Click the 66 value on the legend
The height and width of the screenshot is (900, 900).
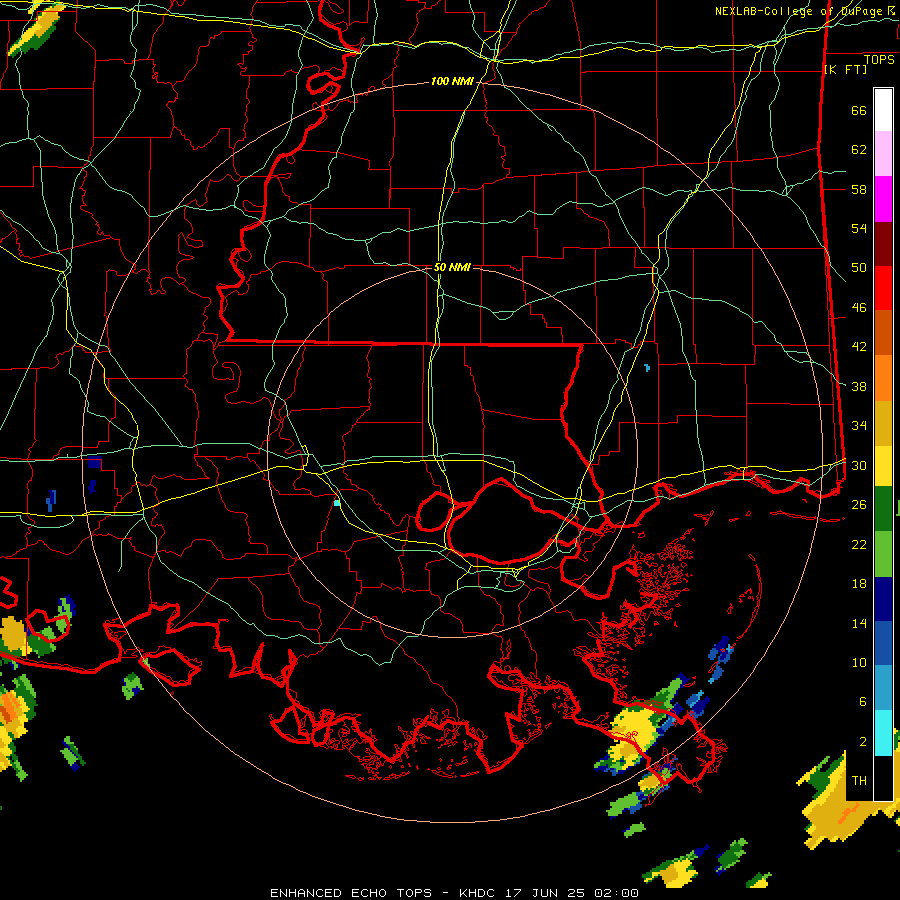tap(859, 110)
